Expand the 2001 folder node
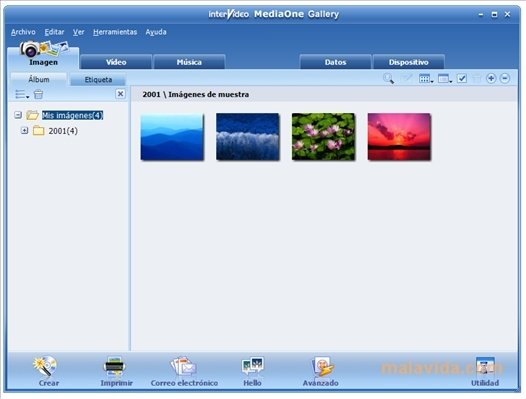Image resolution: width=526 pixels, height=399 pixels. click(24, 130)
